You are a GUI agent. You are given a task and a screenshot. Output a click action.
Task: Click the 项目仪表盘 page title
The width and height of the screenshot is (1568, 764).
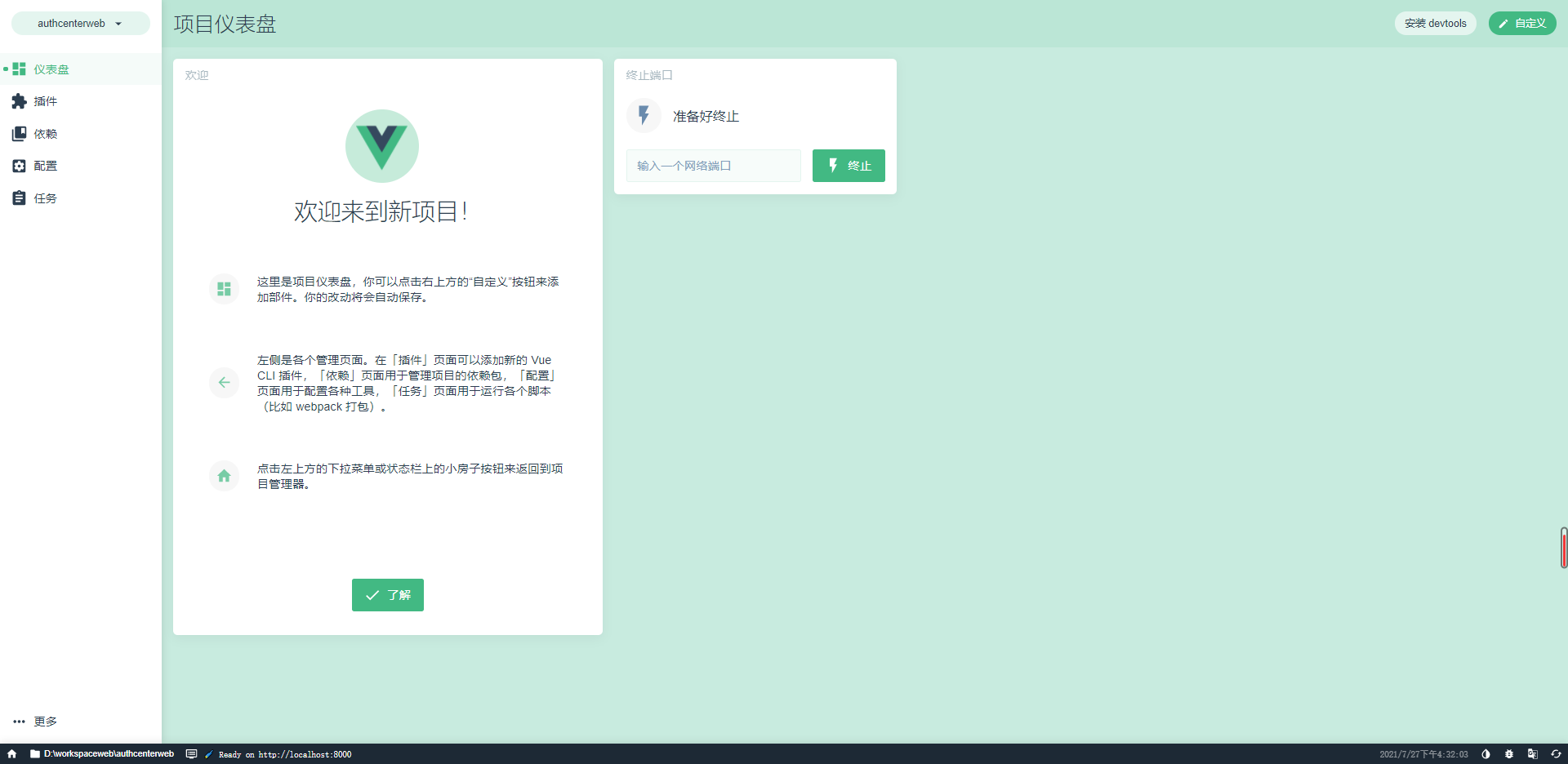pos(225,24)
